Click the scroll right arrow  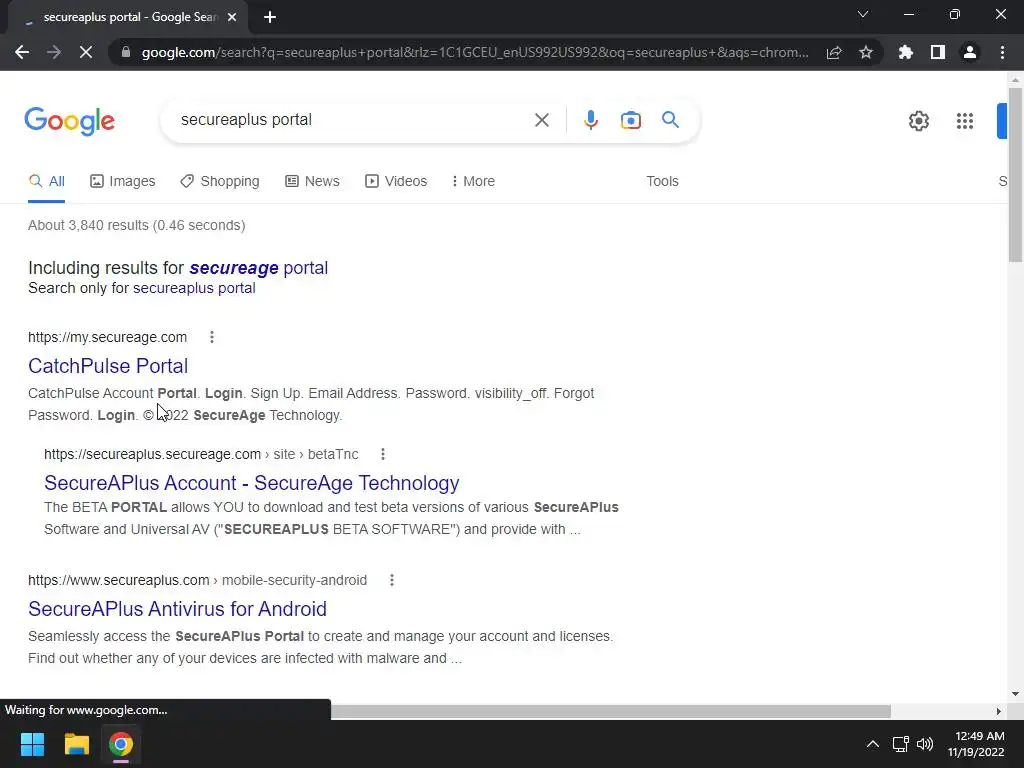coord(999,711)
